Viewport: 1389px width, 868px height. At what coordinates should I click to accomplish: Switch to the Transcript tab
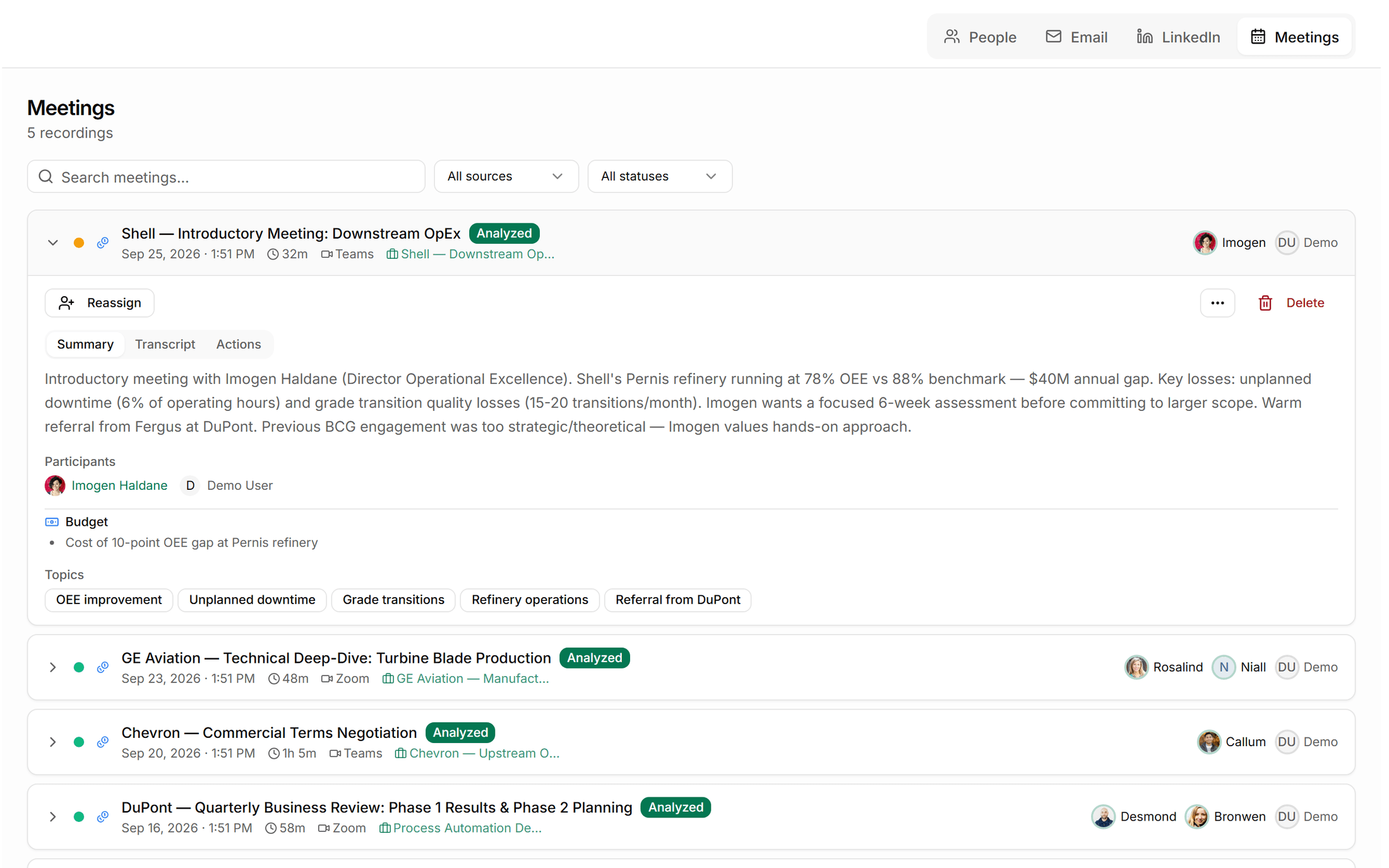click(165, 345)
